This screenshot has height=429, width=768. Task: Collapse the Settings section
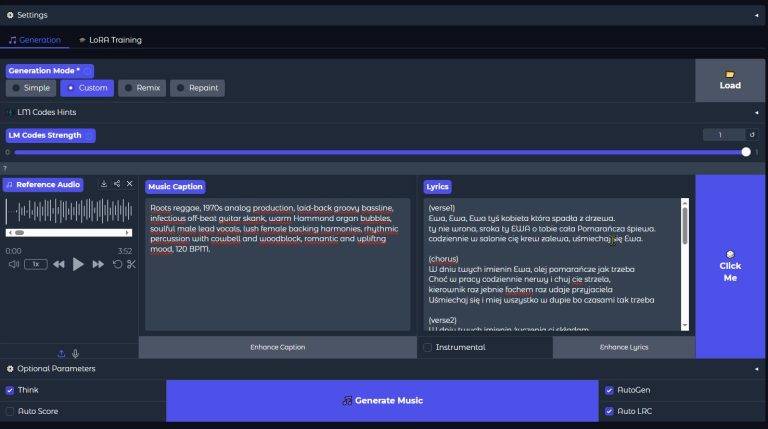[756, 15]
